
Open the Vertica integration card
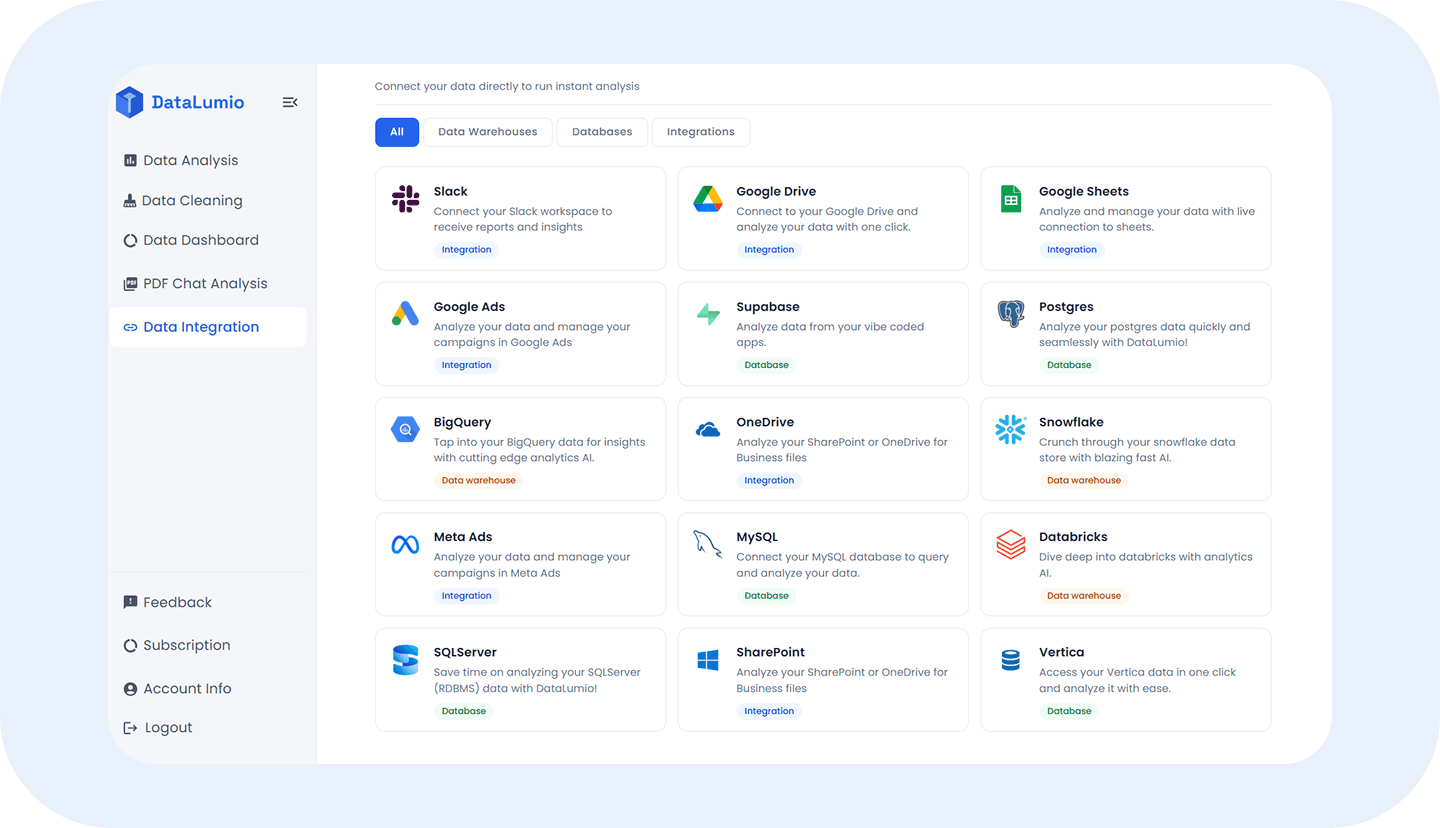(1125, 679)
